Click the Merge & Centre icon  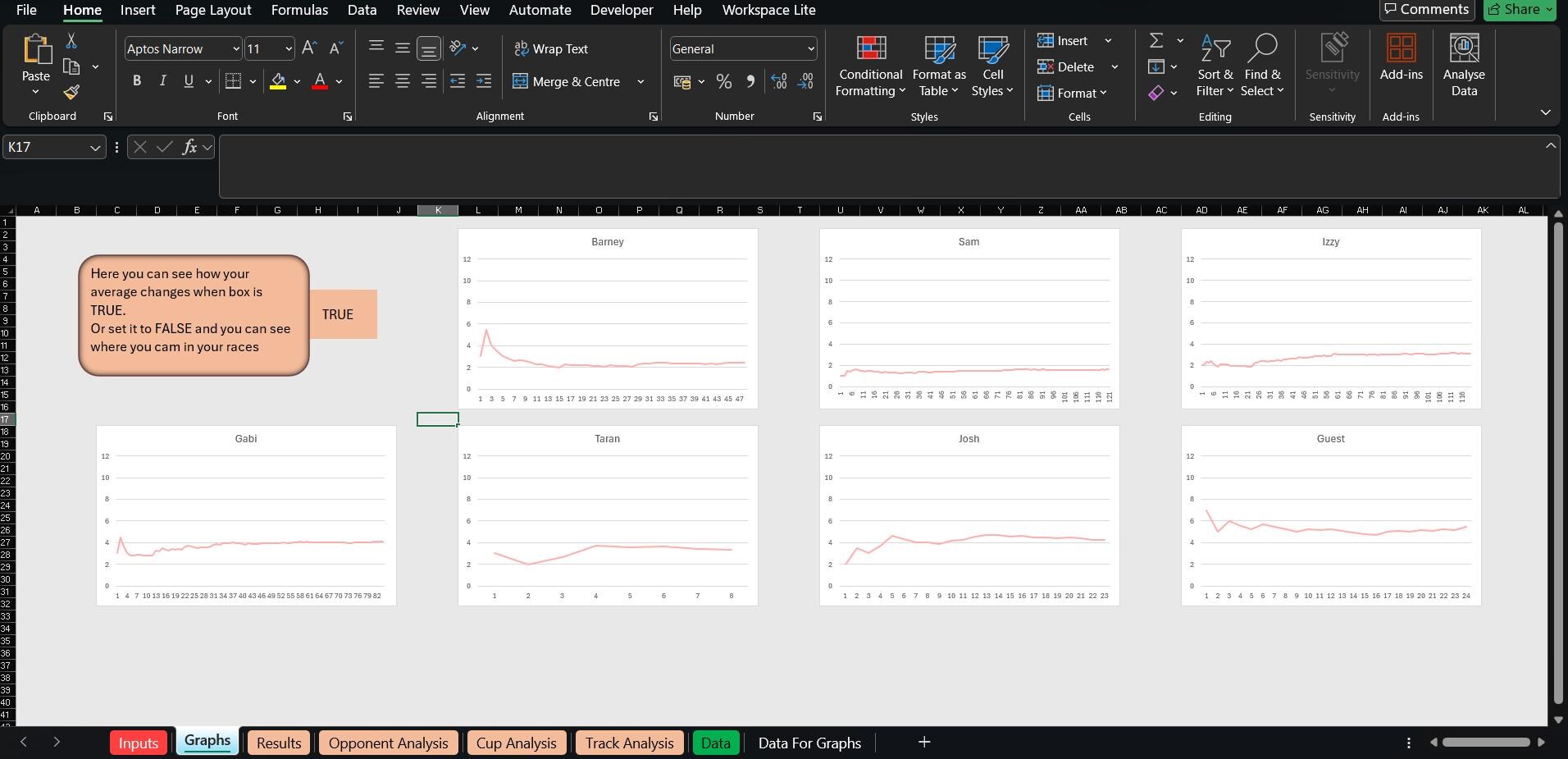[521, 81]
